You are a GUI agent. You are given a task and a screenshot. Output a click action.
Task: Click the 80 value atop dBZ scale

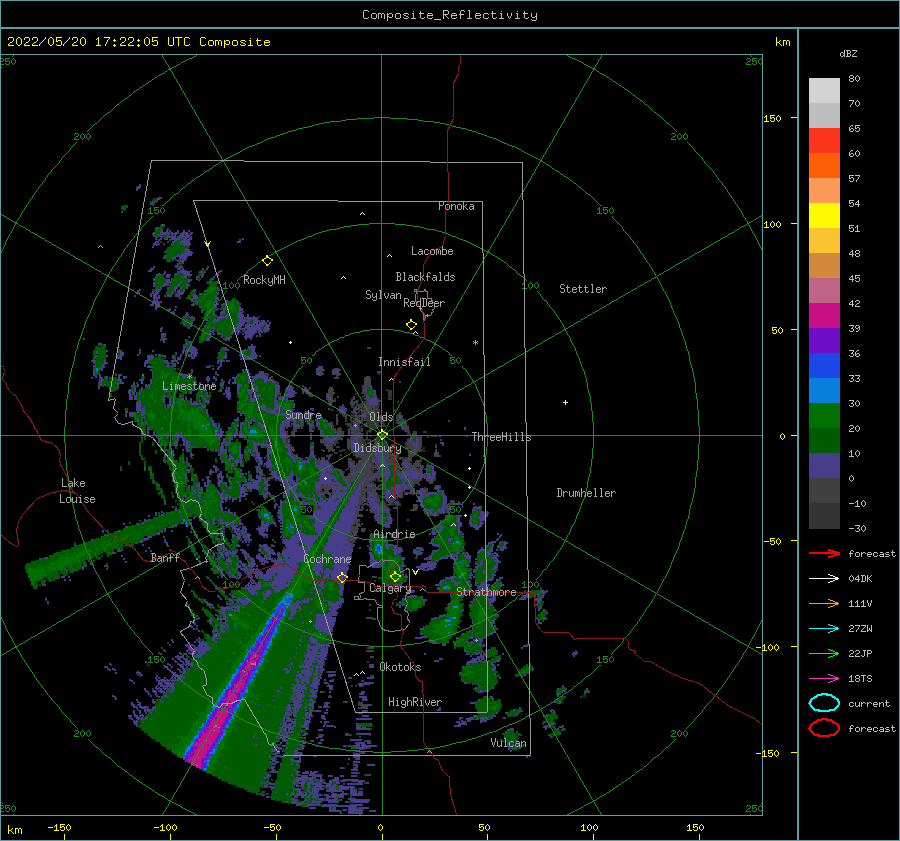point(854,79)
